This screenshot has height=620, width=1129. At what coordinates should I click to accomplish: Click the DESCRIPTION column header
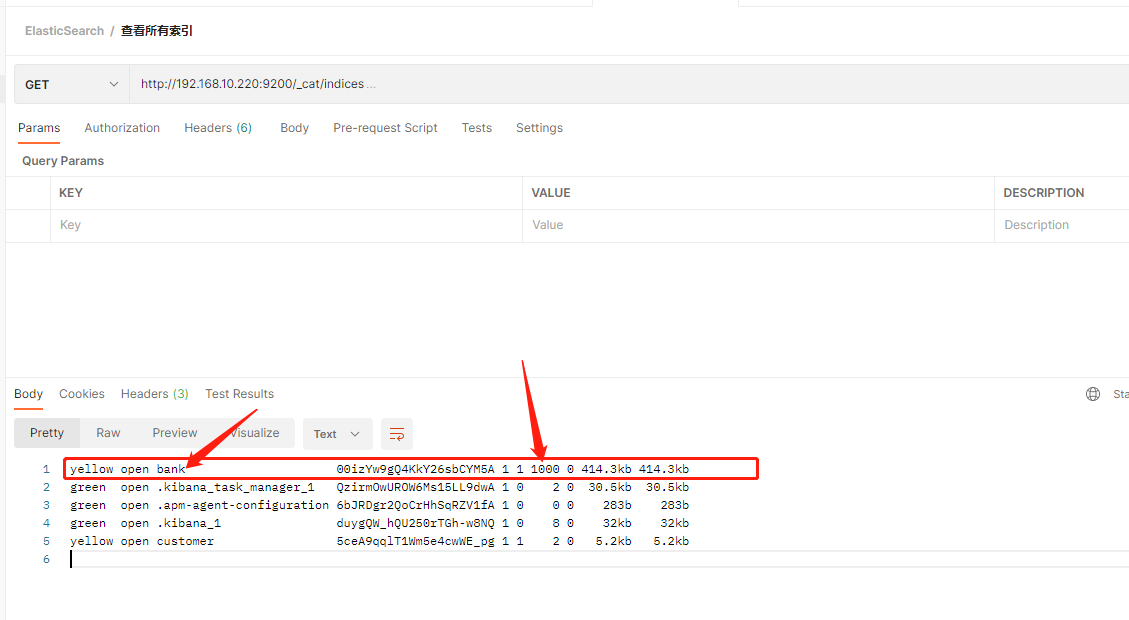(1044, 193)
